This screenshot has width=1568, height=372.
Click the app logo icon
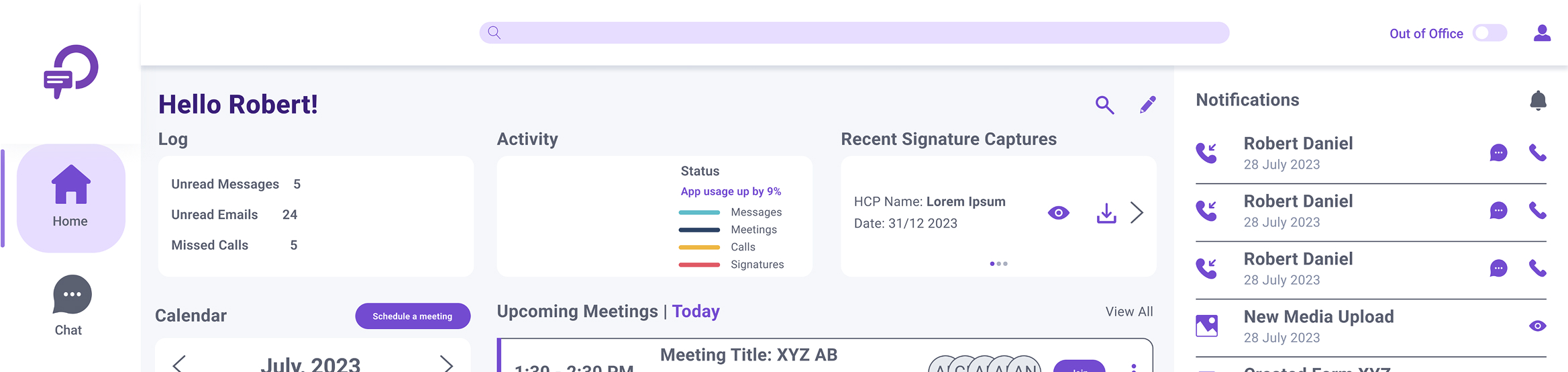[x=71, y=71]
